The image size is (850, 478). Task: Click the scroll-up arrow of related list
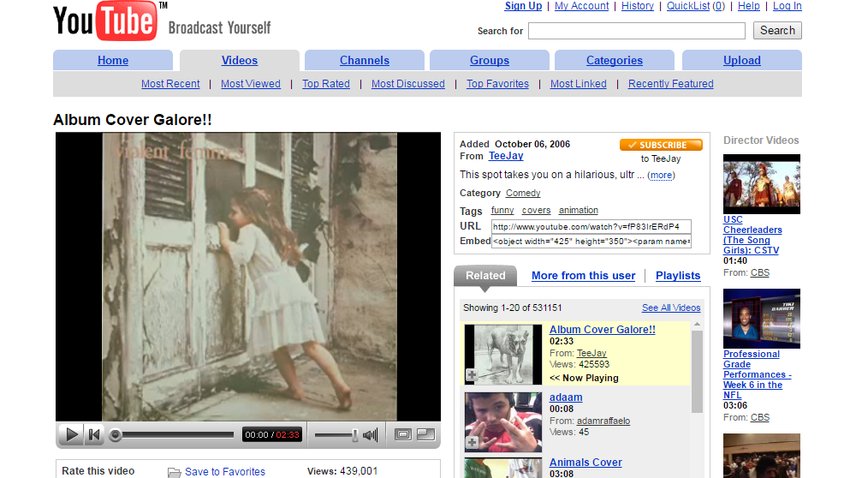pyautogui.click(x=697, y=325)
